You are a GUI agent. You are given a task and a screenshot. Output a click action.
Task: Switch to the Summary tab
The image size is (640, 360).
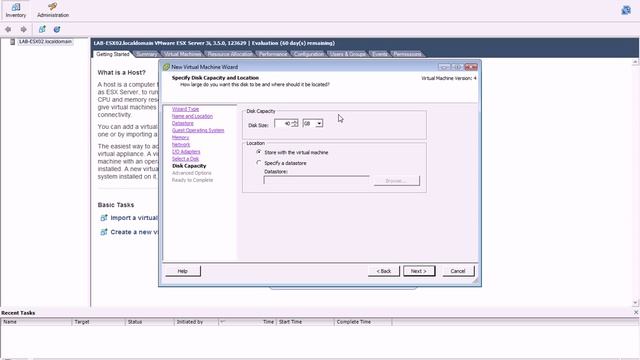pyautogui.click(x=146, y=54)
